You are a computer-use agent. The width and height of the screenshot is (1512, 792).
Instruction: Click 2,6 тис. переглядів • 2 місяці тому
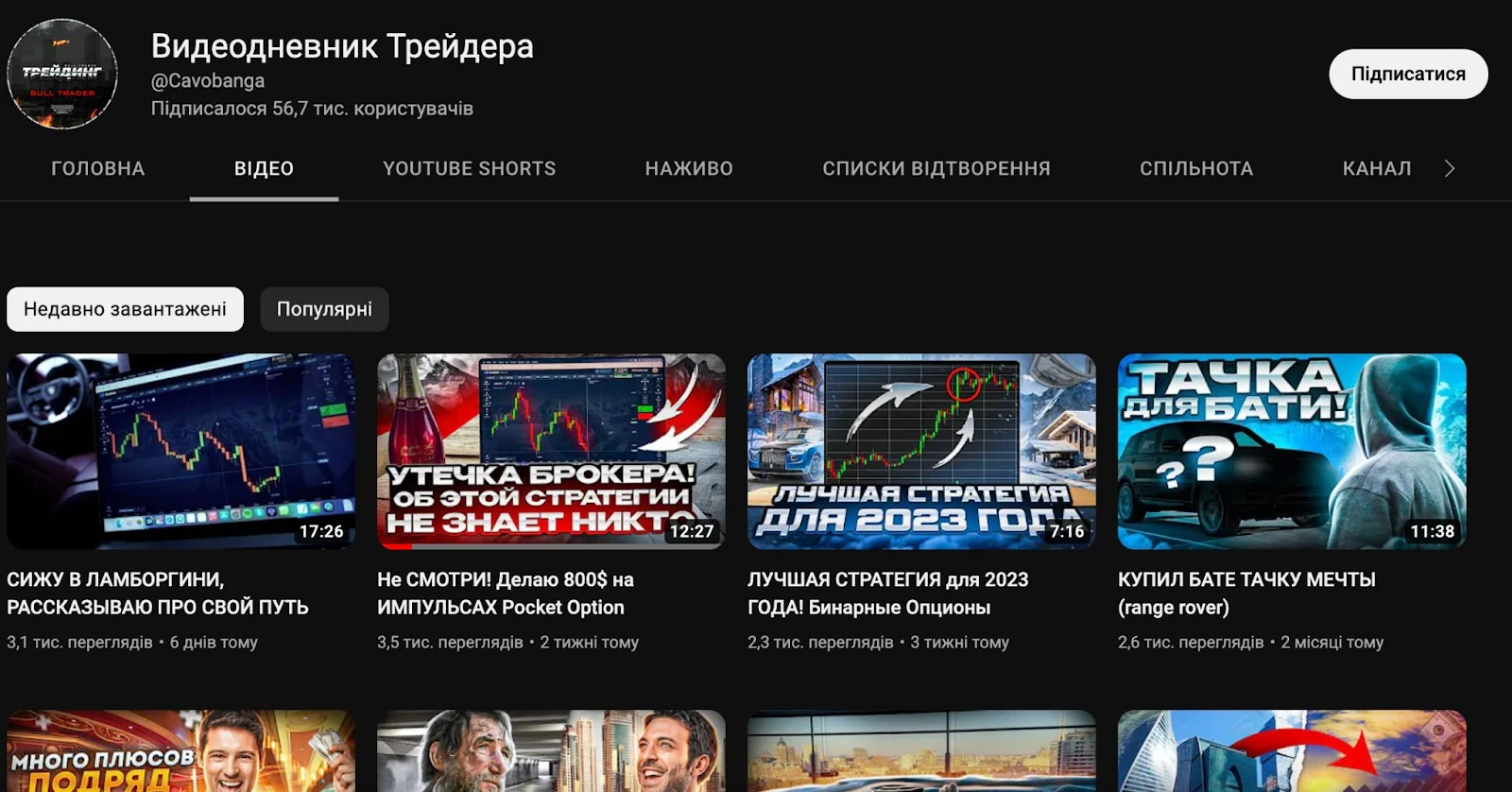(x=1250, y=643)
